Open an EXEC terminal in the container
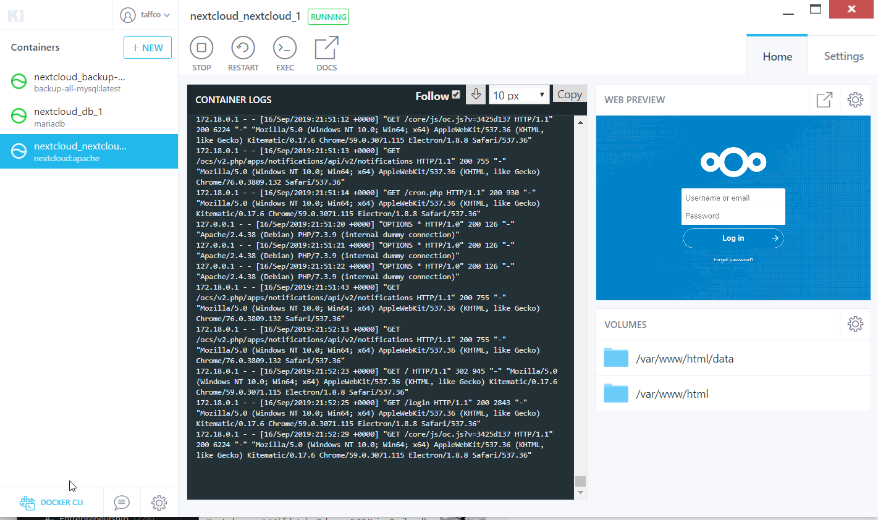The width and height of the screenshot is (878, 520). (x=285, y=48)
